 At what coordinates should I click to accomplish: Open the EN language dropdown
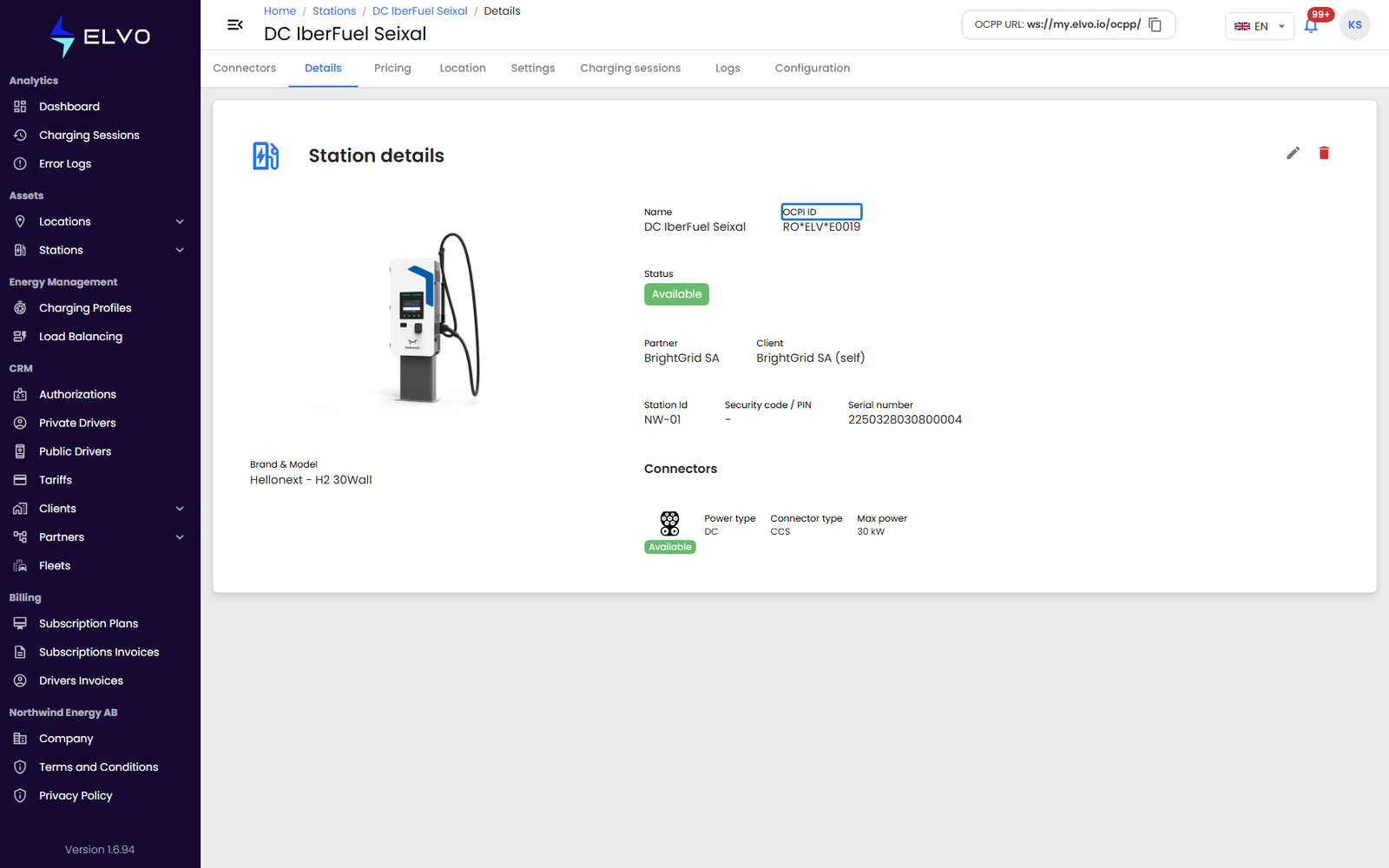pyautogui.click(x=1259, y=26)
